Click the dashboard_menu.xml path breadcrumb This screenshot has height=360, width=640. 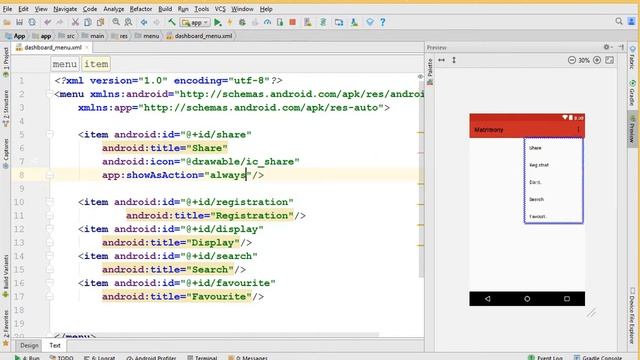click(200, 36)
